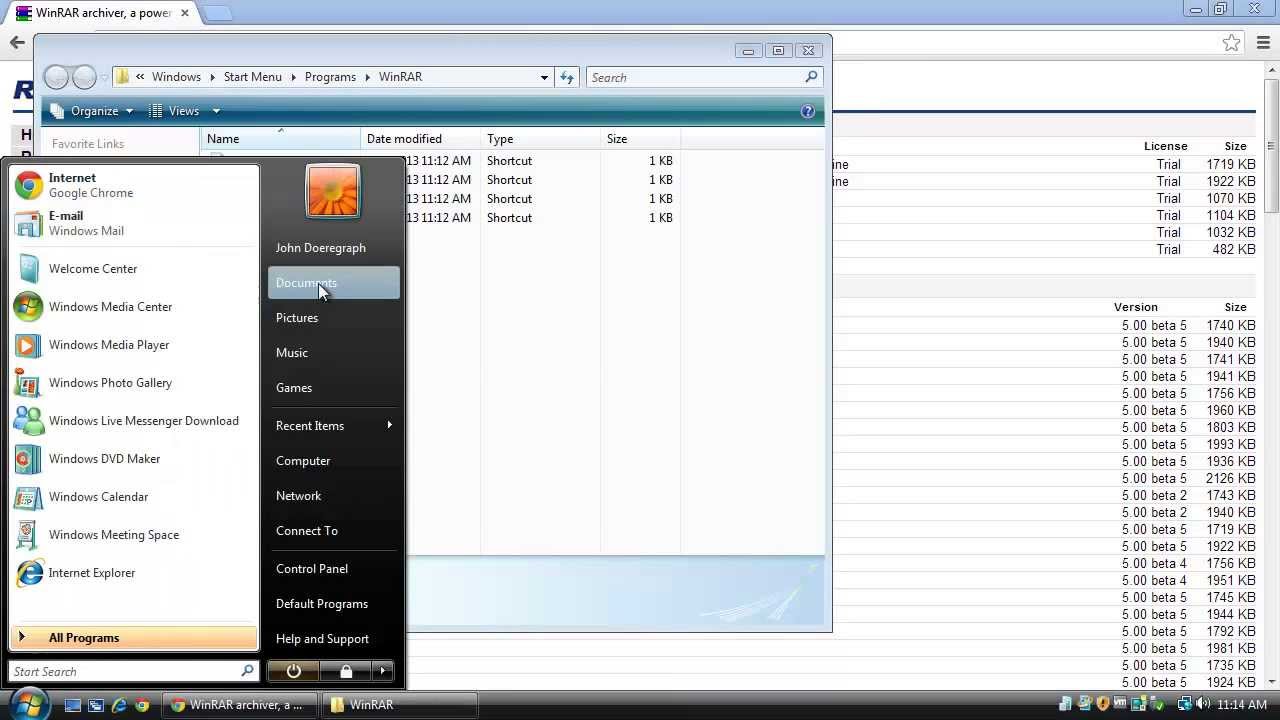Open a new Chrome tab

tap(217, 13)
